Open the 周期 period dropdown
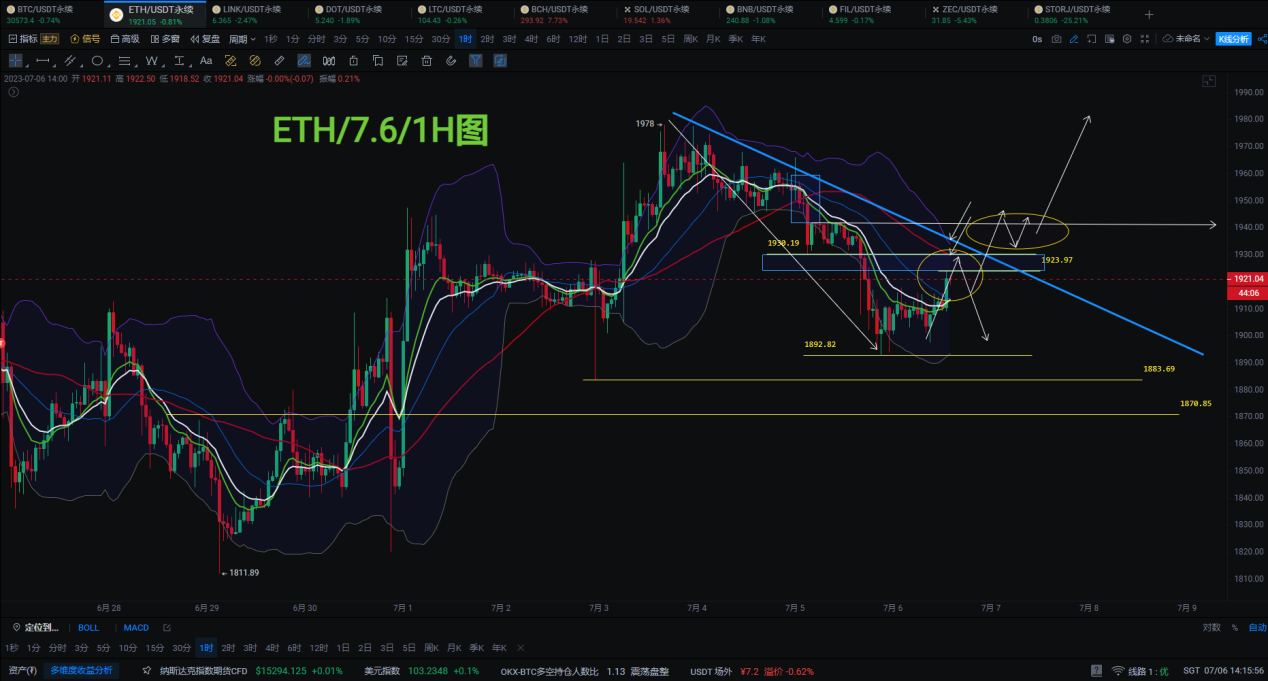 pyautogui.click(x=243, y=39)
